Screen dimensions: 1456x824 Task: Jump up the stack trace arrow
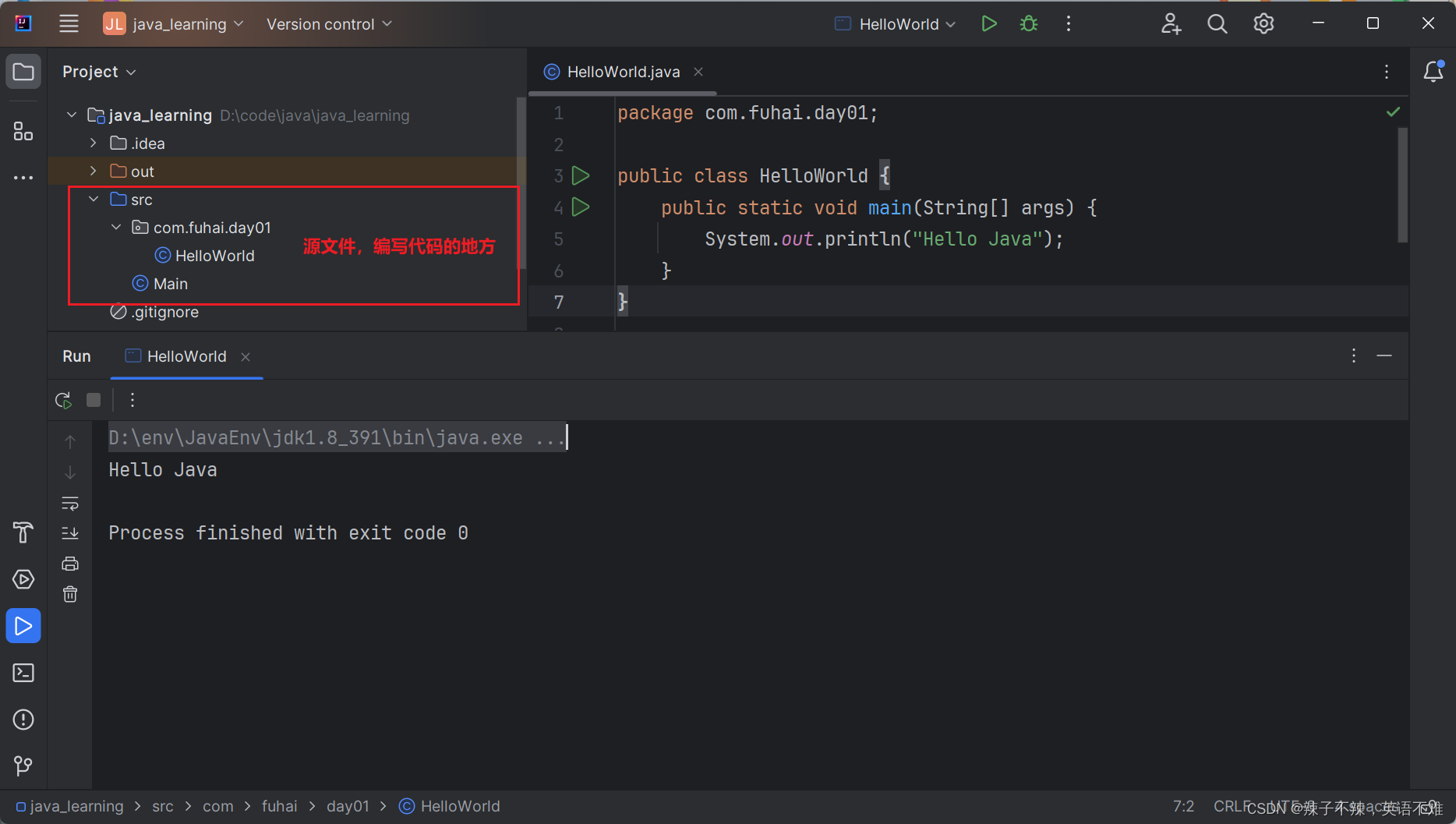pos(70,442)
